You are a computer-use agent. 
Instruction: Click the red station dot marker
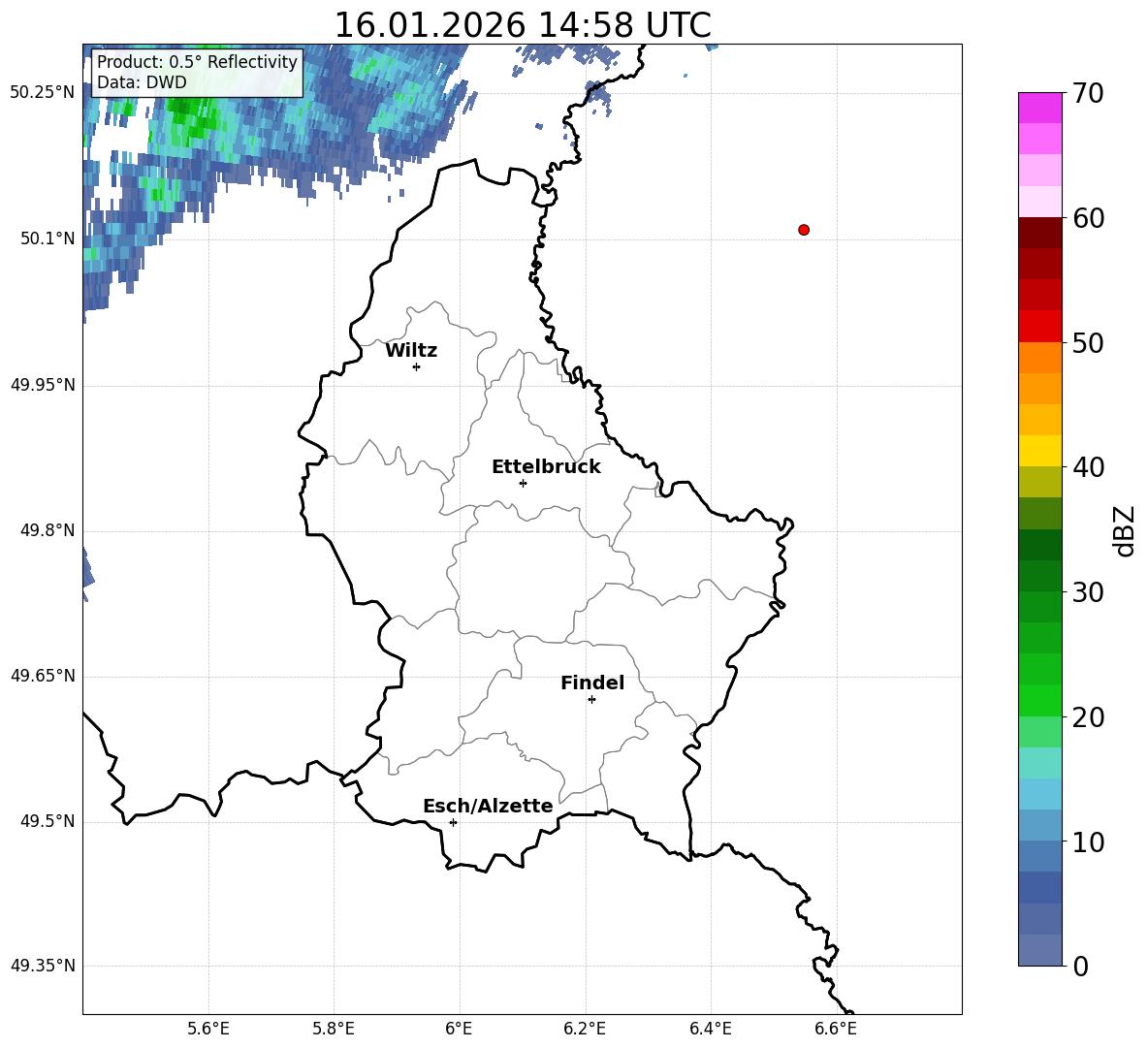point(804,230)
